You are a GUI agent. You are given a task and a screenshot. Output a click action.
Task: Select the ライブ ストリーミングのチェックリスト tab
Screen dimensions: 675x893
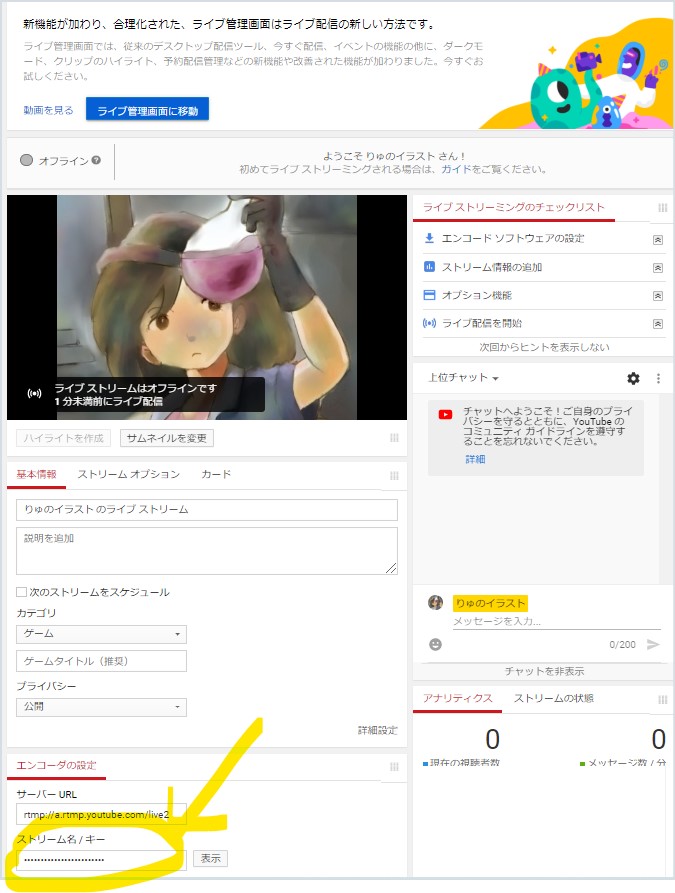point(513,207)
